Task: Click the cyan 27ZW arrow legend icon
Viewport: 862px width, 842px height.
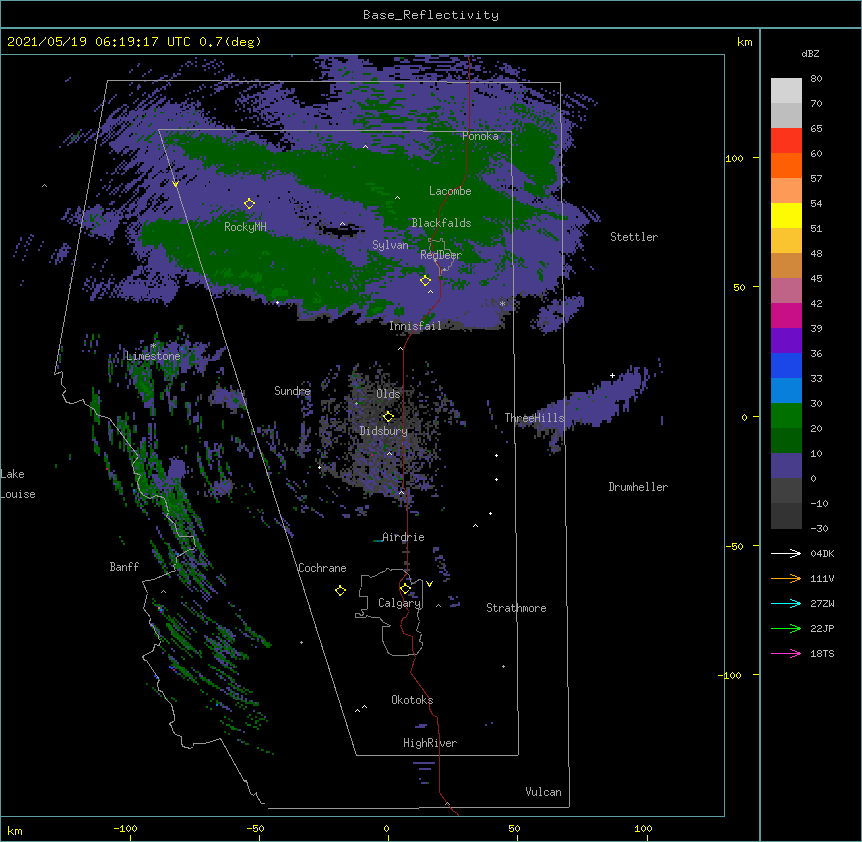Action: tap(786, 603)
